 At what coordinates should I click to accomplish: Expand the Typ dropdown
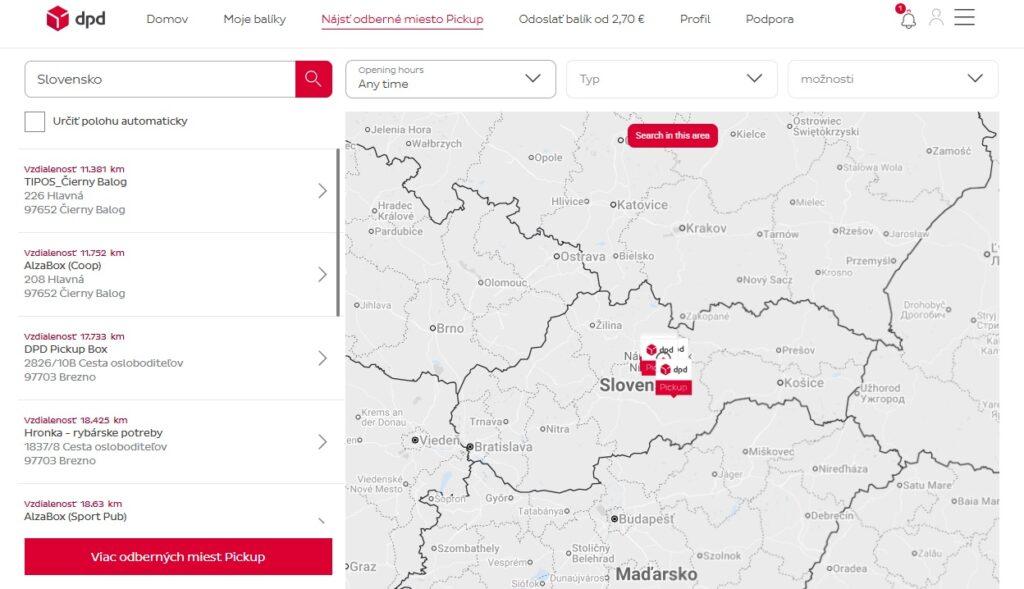pos(671,79)
